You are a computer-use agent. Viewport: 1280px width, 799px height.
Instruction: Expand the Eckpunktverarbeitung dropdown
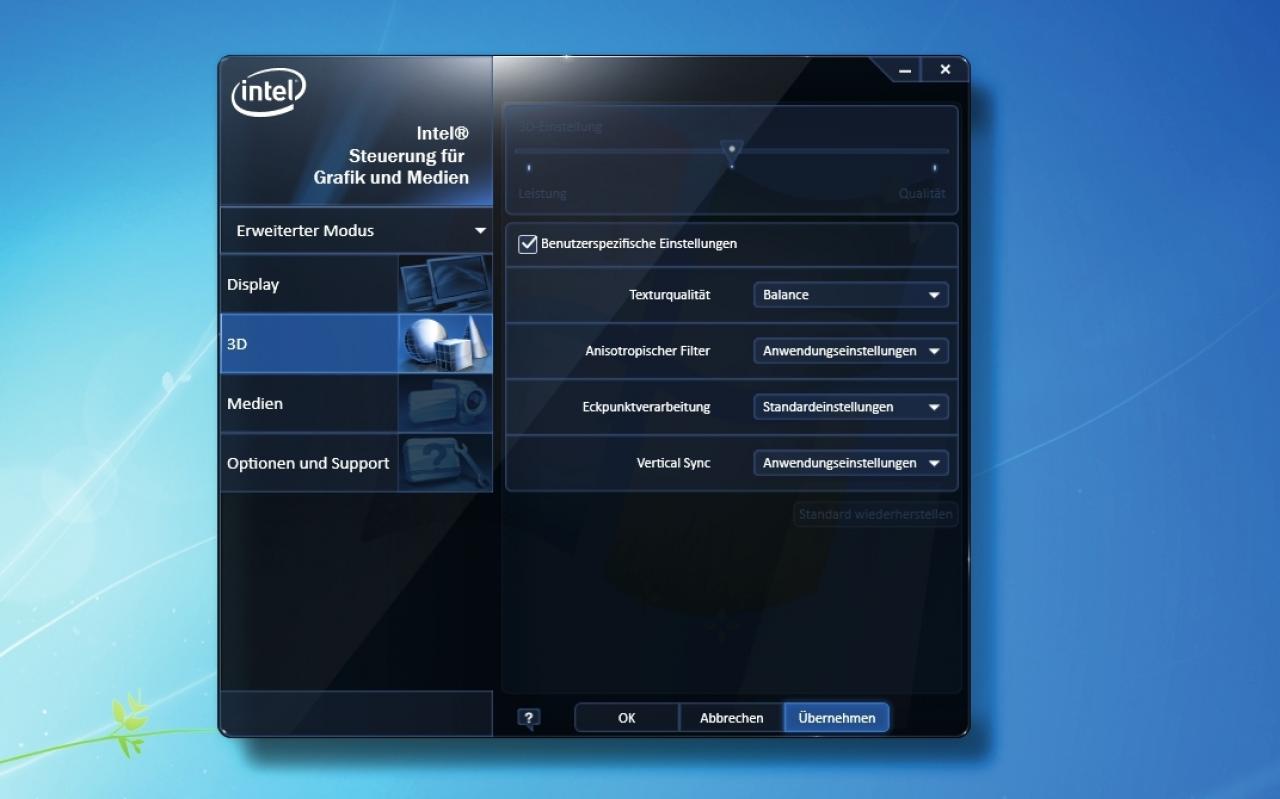pyautogui.click(x=850, y=407)
